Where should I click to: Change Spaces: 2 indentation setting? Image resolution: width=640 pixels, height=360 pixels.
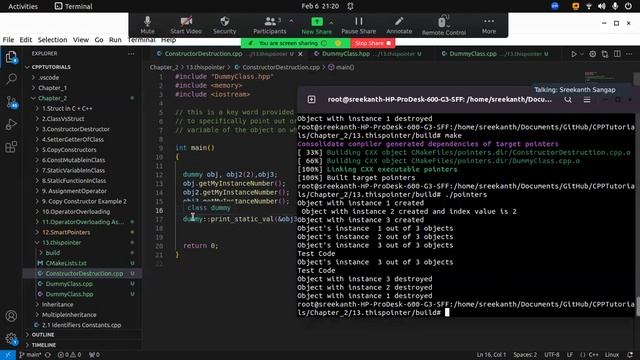tap(525, 355)
